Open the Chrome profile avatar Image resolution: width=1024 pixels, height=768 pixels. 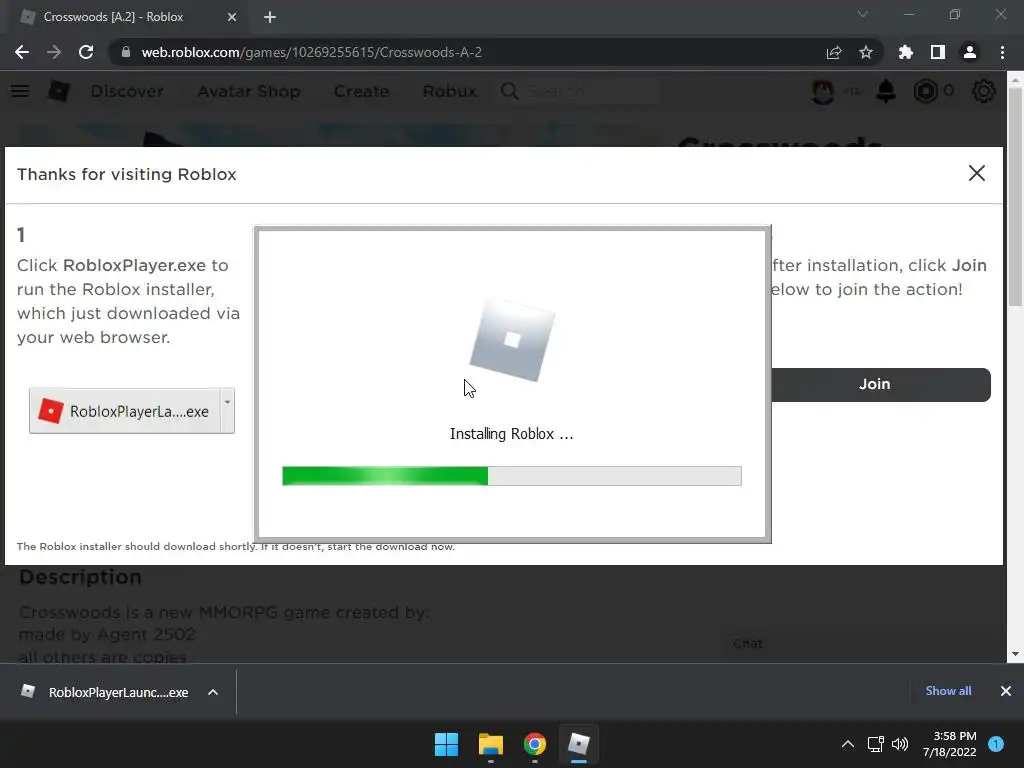point(970,52)
